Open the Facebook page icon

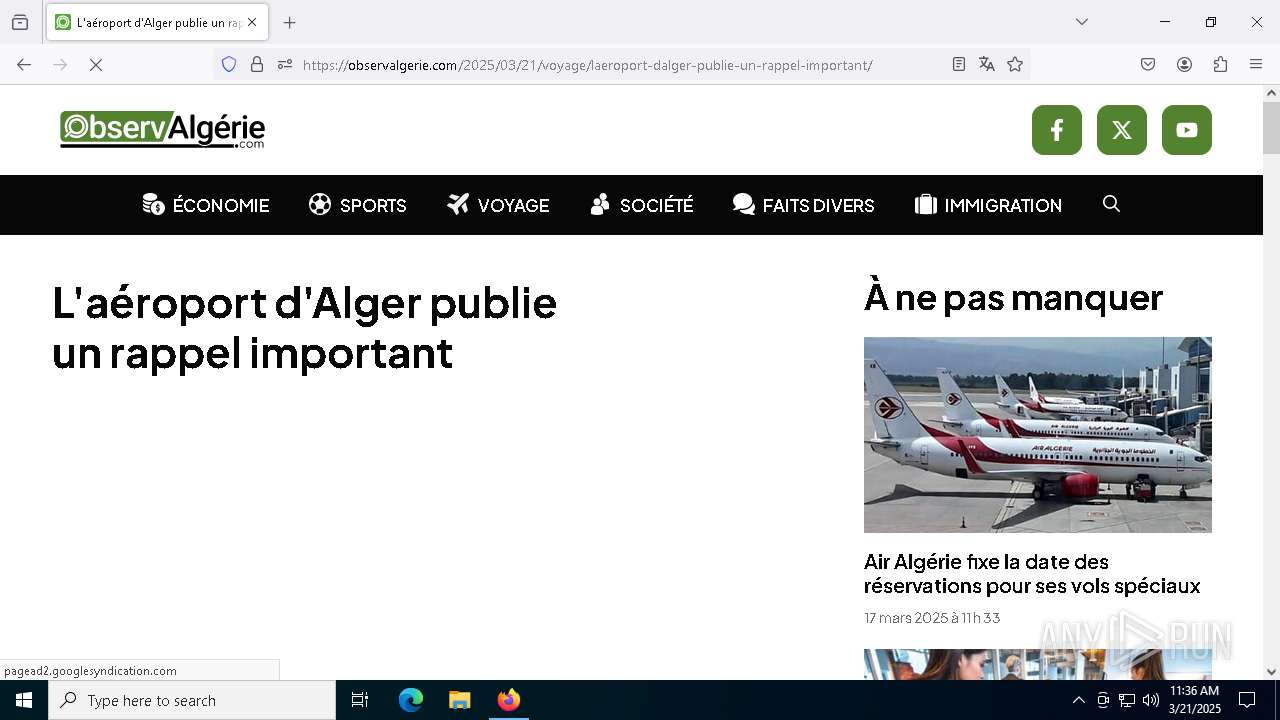coord(1056,130)
